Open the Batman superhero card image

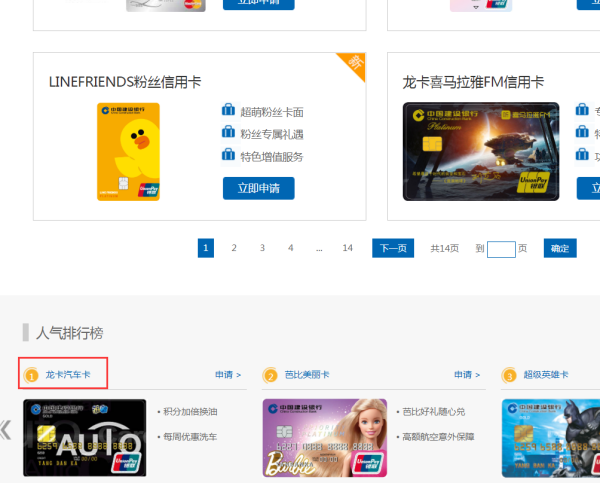pos(551,438)
